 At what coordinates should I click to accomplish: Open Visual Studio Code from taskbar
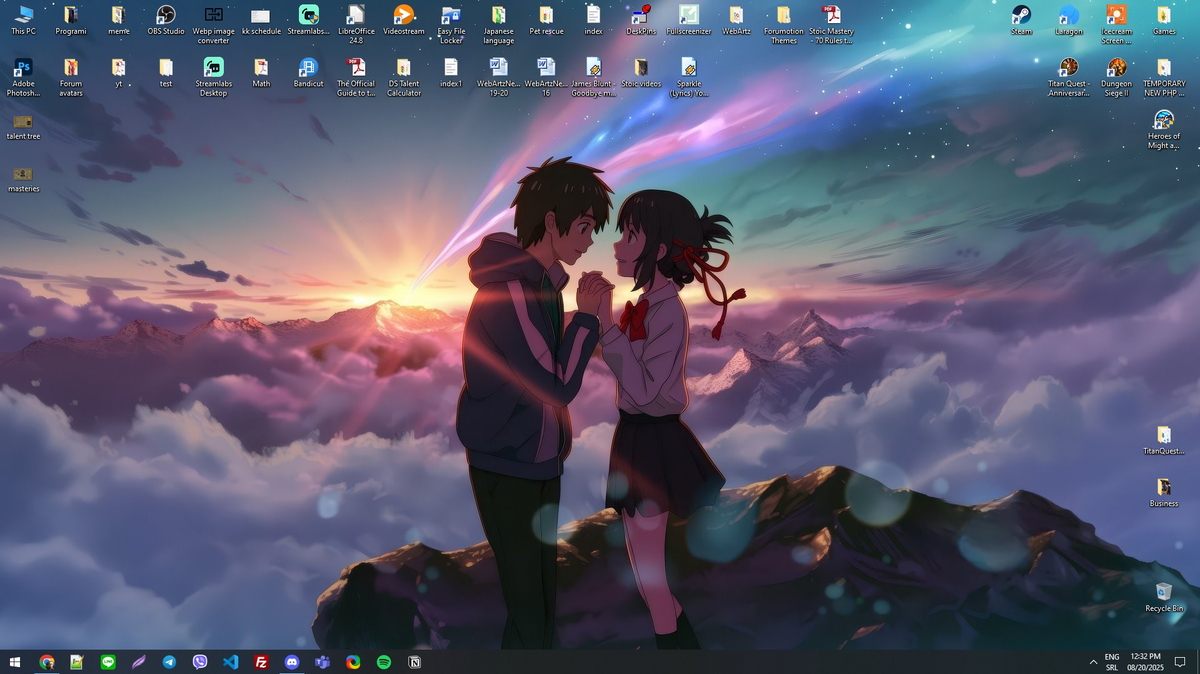click(230, 662)
